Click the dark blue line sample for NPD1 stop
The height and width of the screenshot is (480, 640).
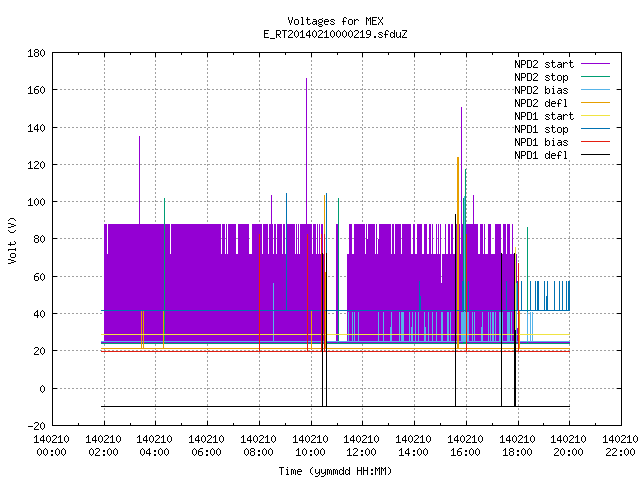click(595, 129)
